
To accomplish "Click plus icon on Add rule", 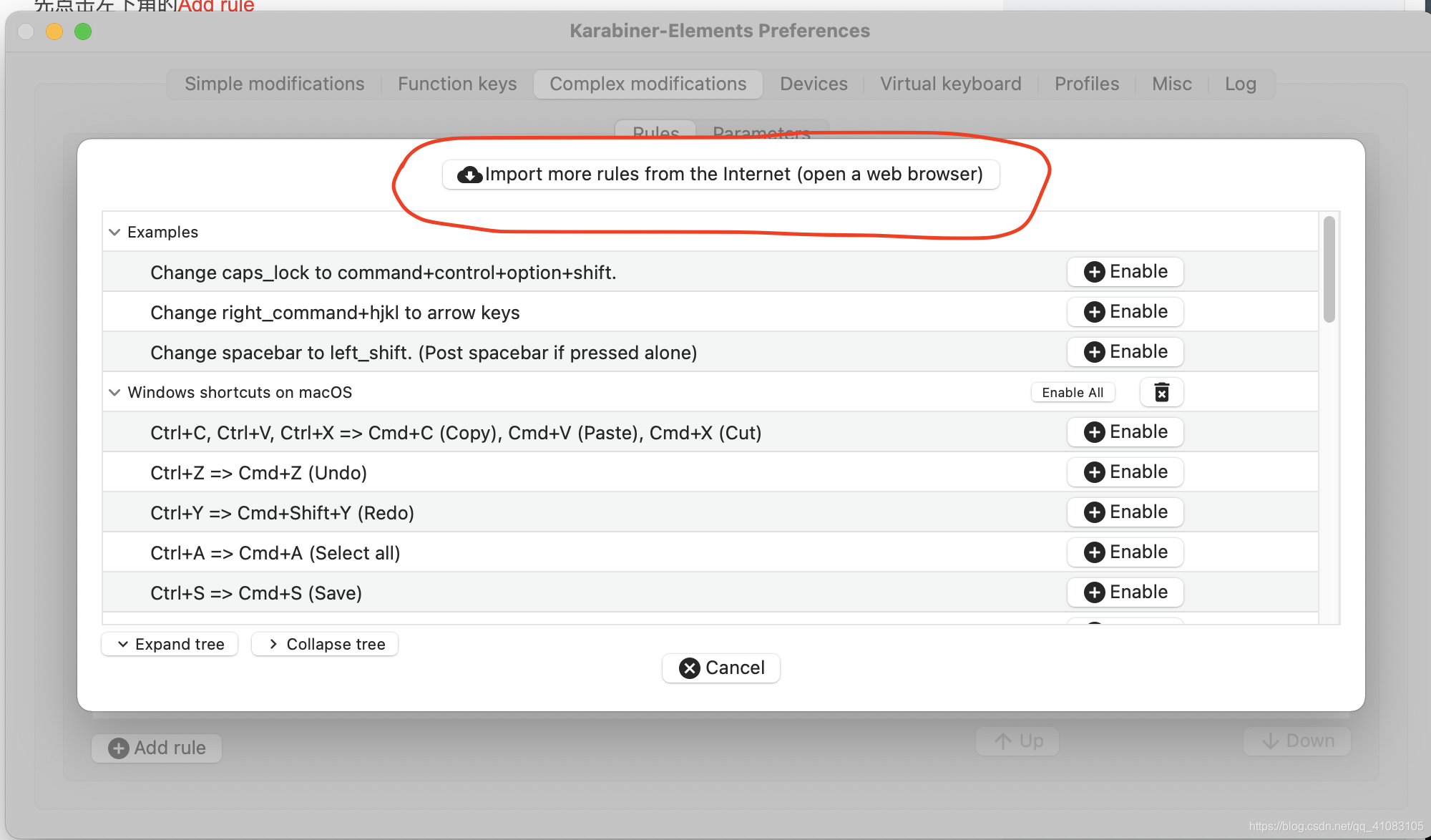I will tap(119, 748).
